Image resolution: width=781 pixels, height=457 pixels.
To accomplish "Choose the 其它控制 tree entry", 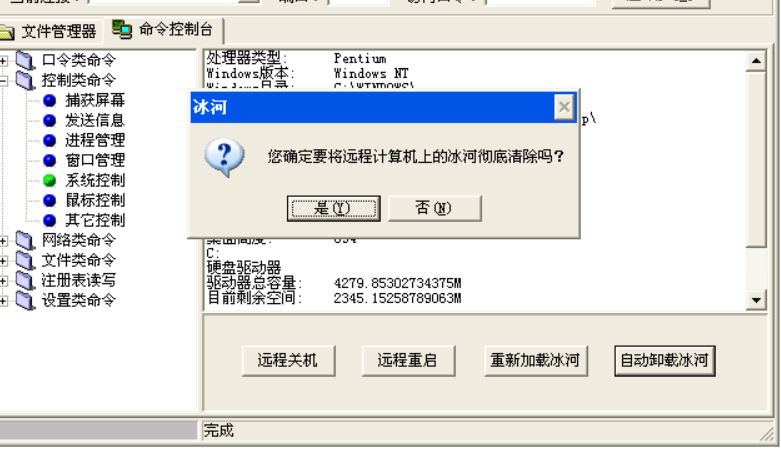I will pos(95,220).
